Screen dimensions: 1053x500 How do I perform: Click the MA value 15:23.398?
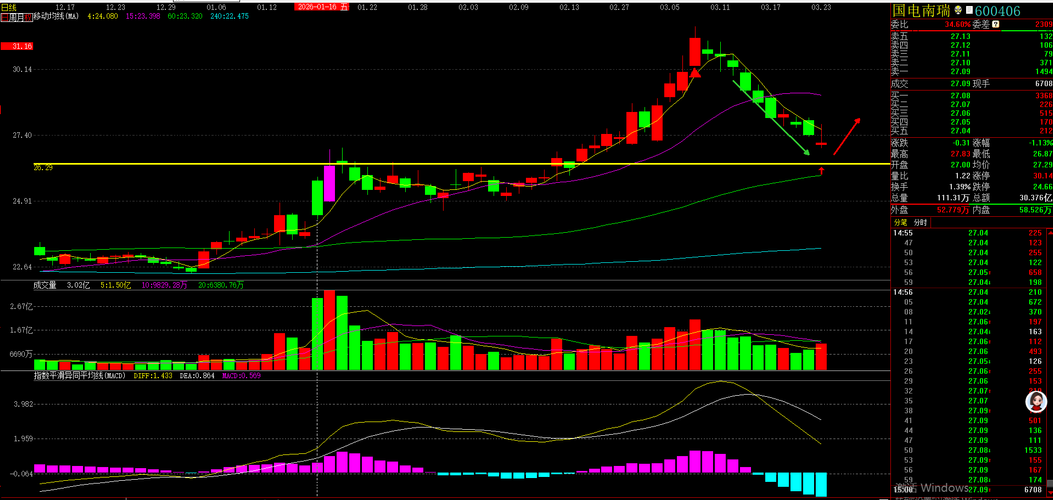click(143, 16)
